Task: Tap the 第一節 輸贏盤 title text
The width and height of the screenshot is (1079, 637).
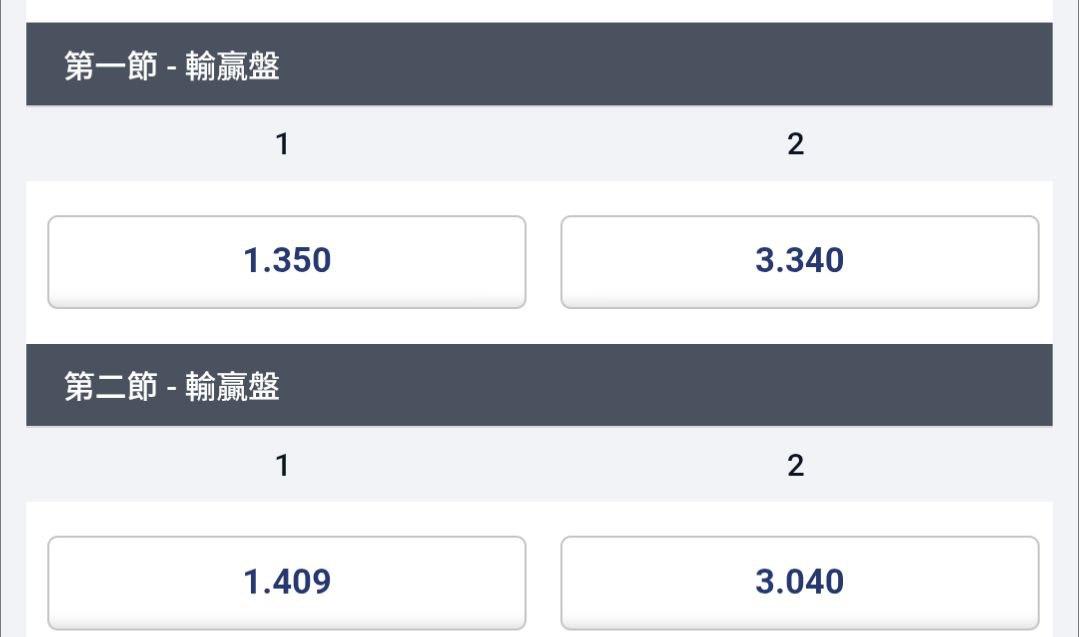Action: [x=172, y=66]
